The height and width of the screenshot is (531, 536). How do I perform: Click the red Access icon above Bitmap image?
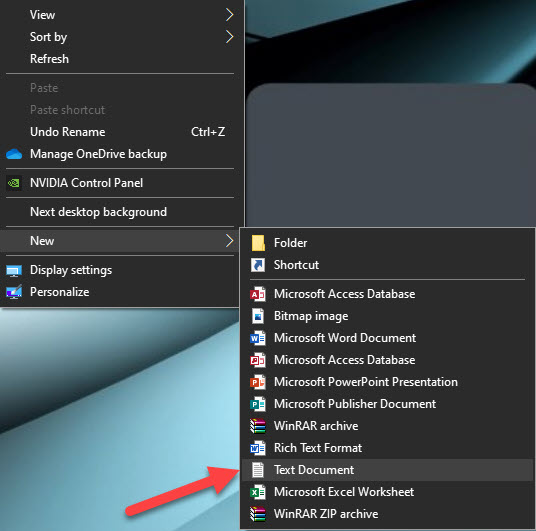[x=258, y=294]
